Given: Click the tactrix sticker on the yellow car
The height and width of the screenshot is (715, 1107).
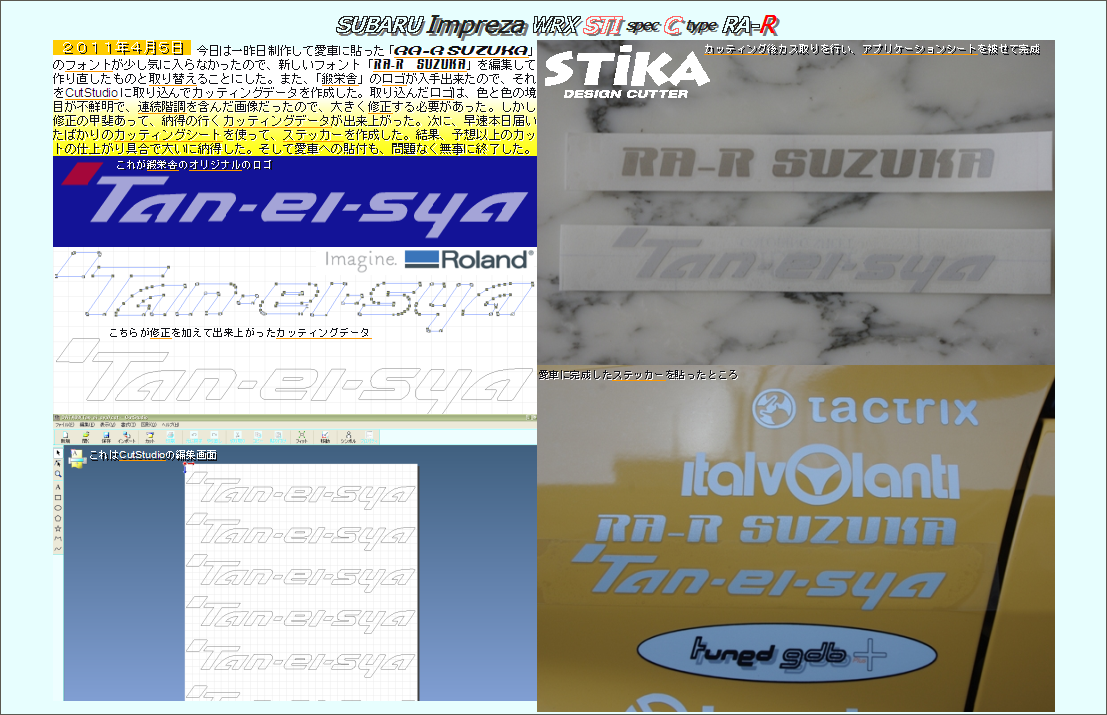Looking at the screenshot, I should [x=865, y=410].
